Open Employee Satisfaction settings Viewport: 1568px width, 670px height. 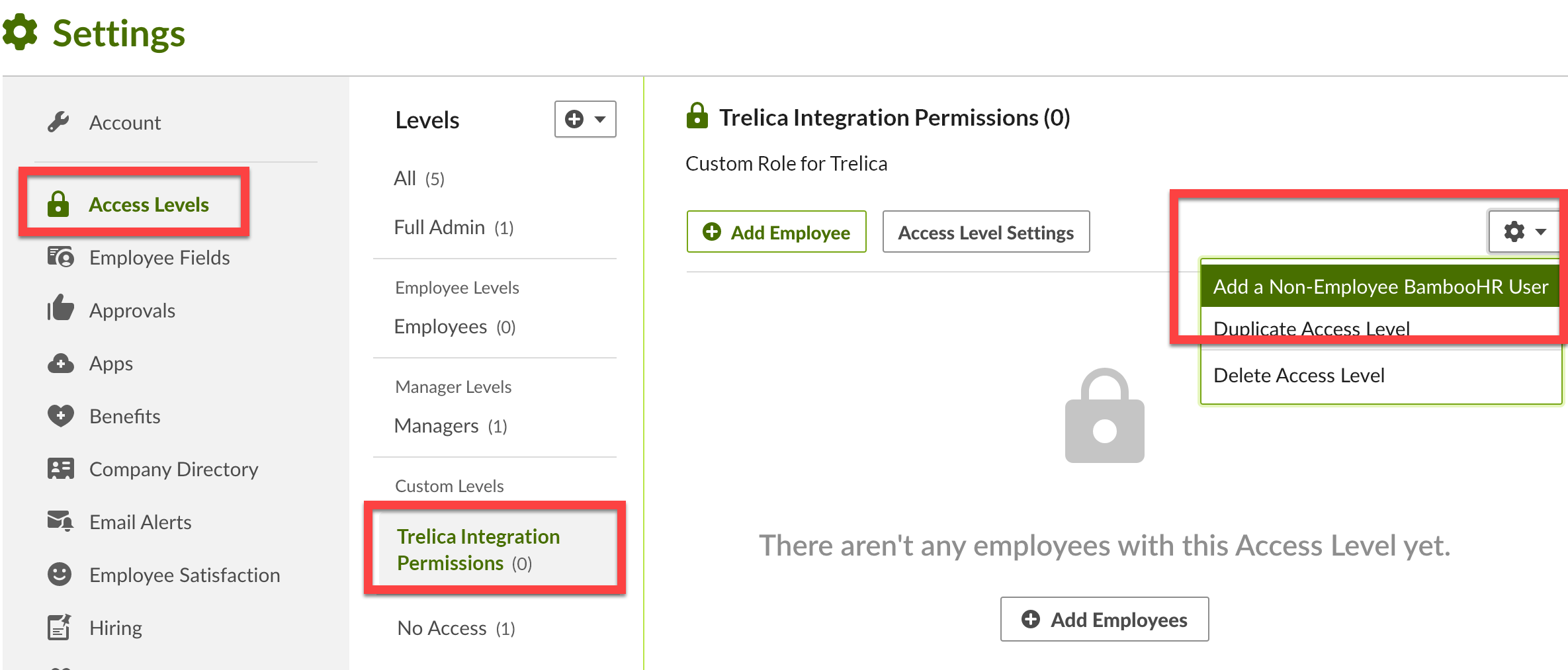pos(185,575)
